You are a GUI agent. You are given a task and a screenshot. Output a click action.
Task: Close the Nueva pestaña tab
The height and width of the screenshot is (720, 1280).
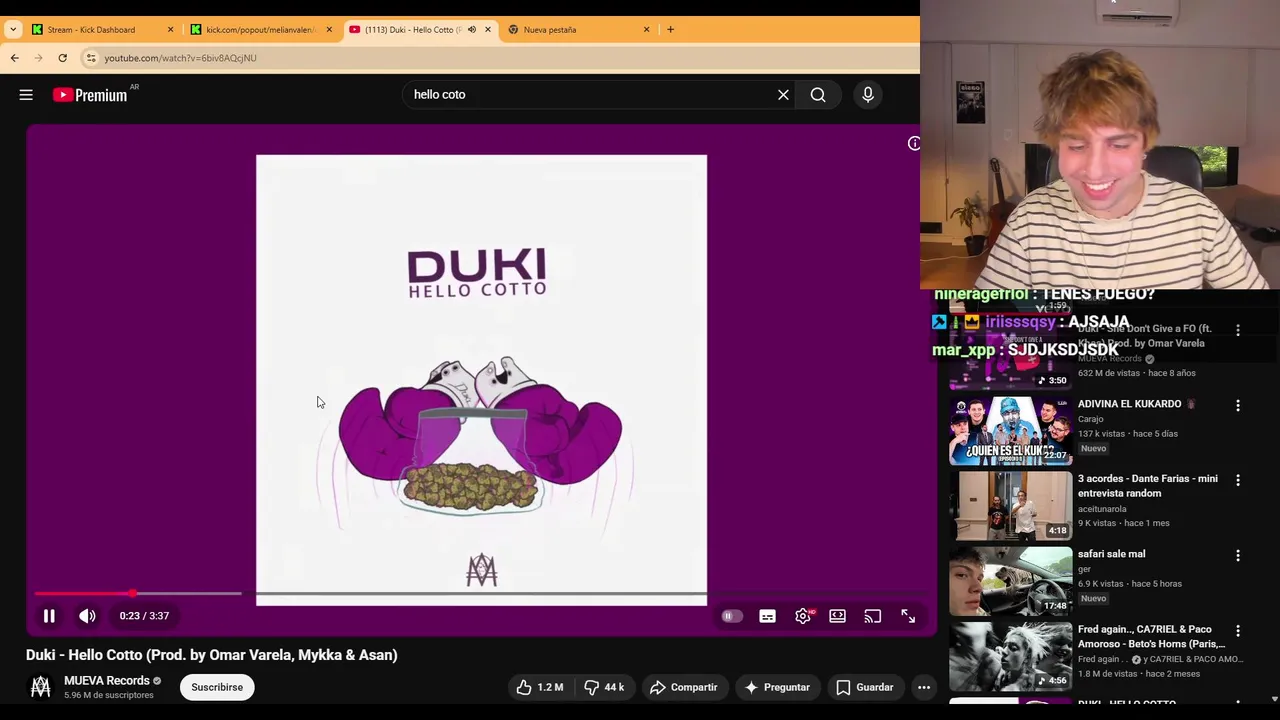click(x=646, y=30)
